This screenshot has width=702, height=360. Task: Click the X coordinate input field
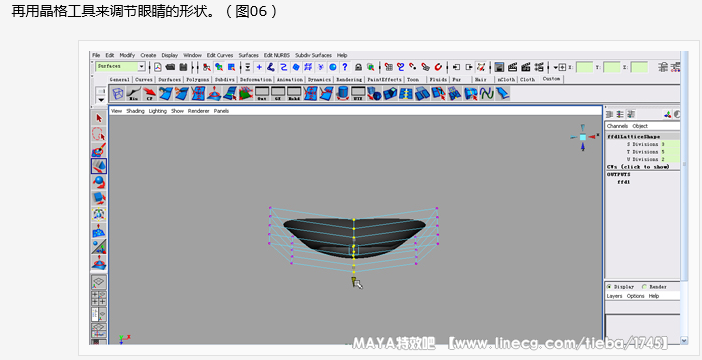584,67
